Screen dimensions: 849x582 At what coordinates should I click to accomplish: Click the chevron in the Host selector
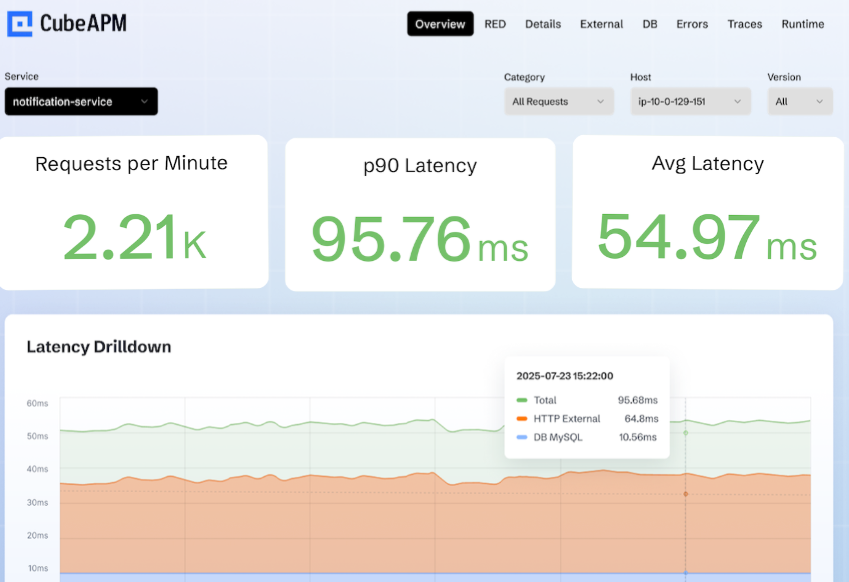[737, 101]
